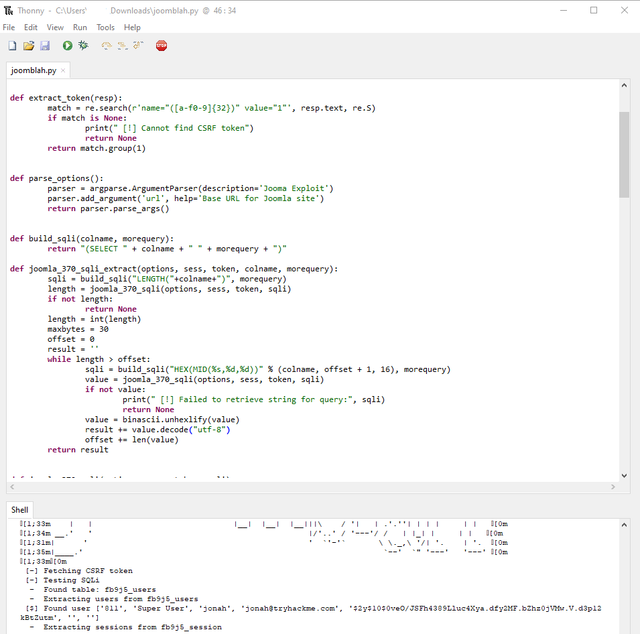Viewport: 640px width, 634px height.
Task: Open the View menu
Action: click(x=55, y=27)
